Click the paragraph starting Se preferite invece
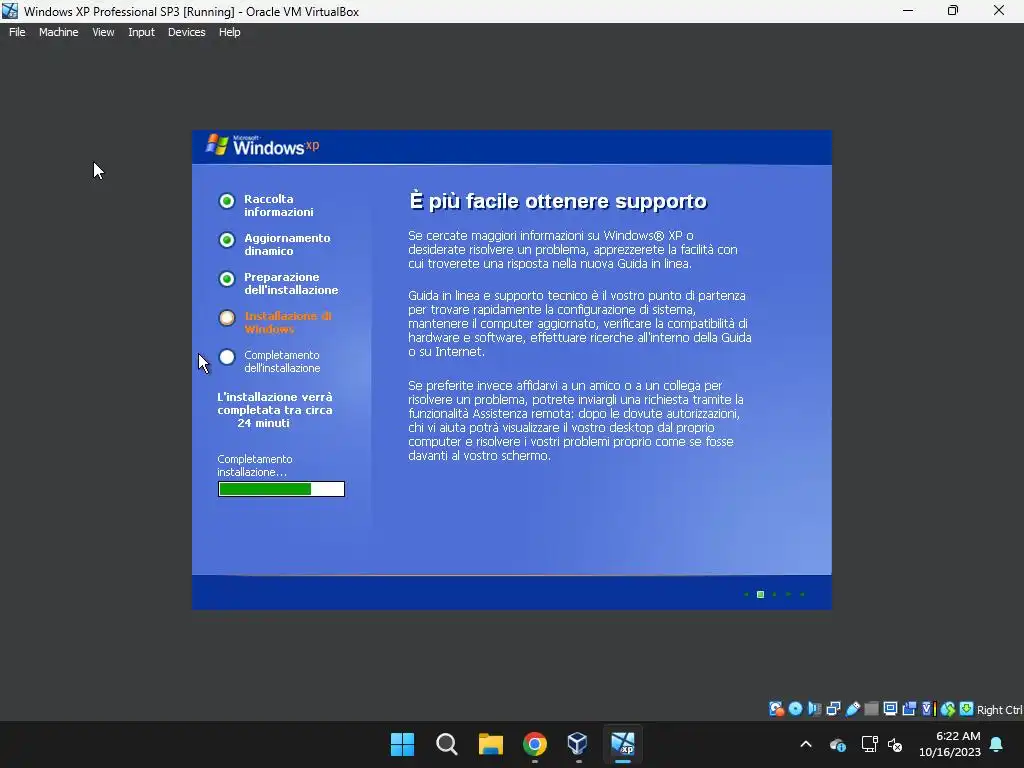 coord(576,421)
